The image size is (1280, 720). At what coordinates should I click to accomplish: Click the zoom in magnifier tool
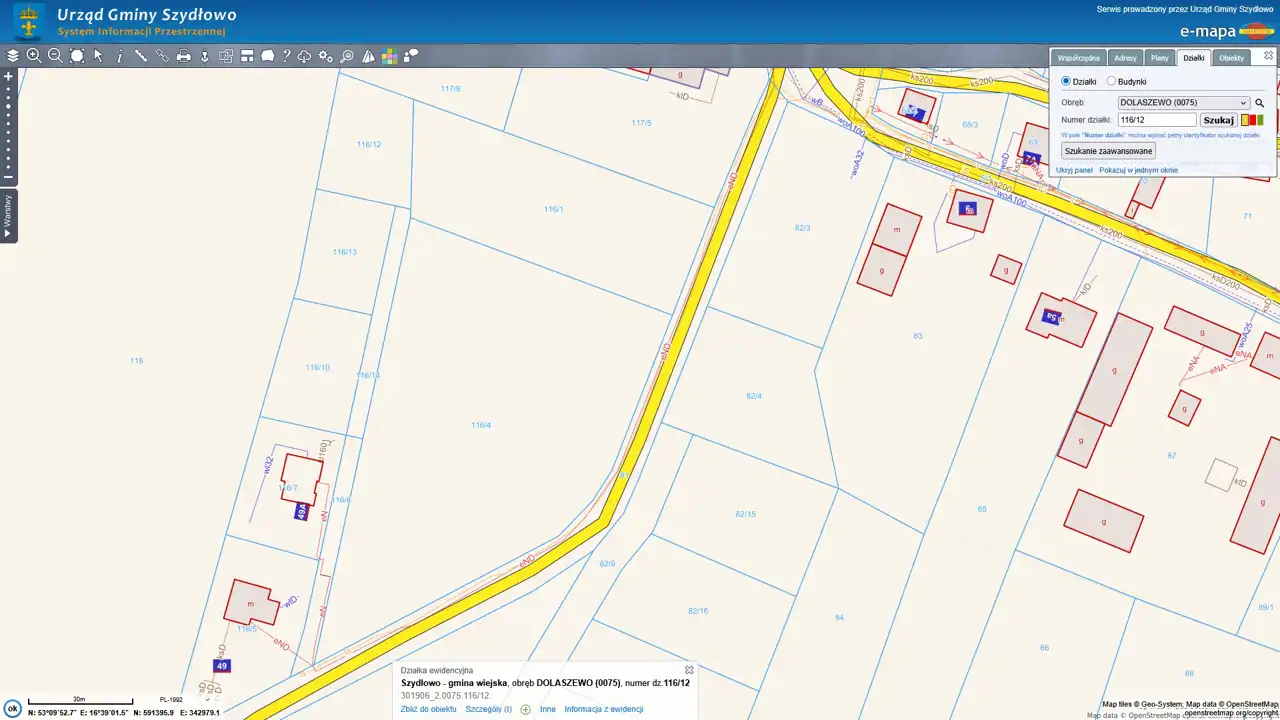pos(34,56)
